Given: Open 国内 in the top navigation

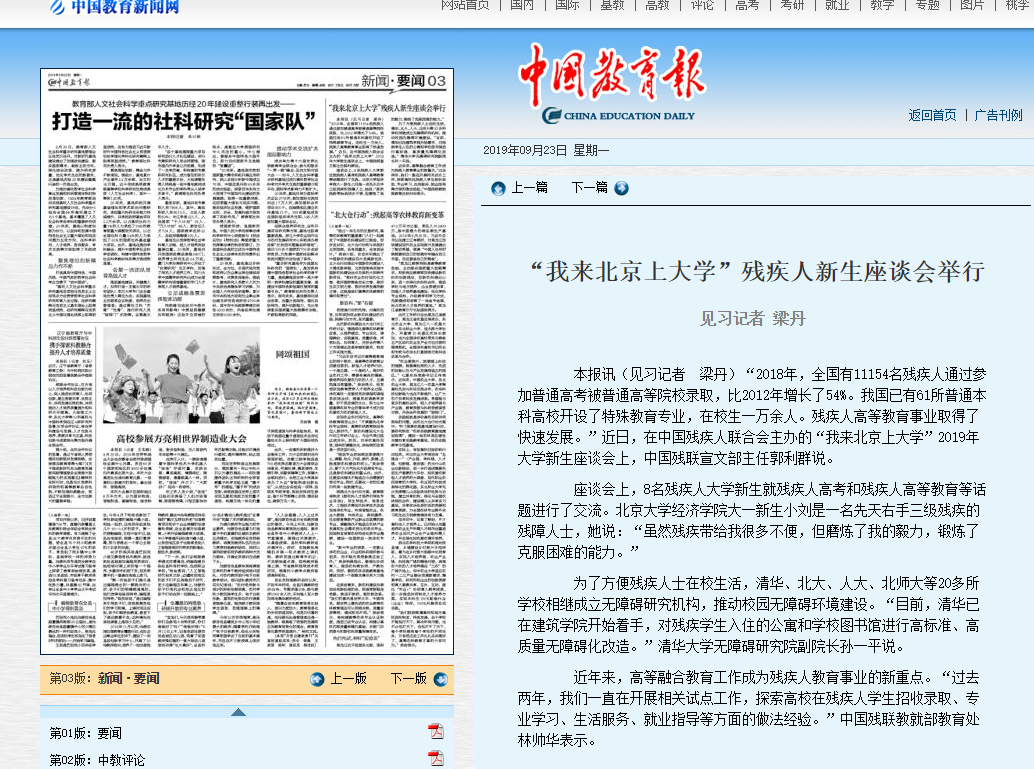Looking at the screenshot, I should point(522,5).
